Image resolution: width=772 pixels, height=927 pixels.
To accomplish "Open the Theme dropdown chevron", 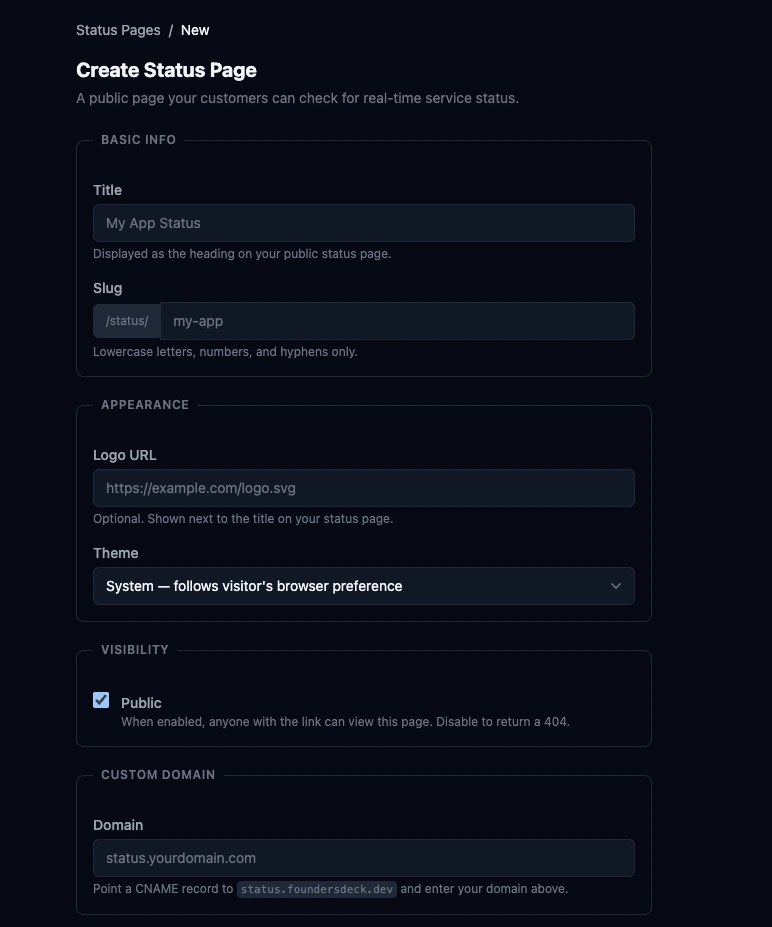I will pyautogui.click(x=616, y=586).
